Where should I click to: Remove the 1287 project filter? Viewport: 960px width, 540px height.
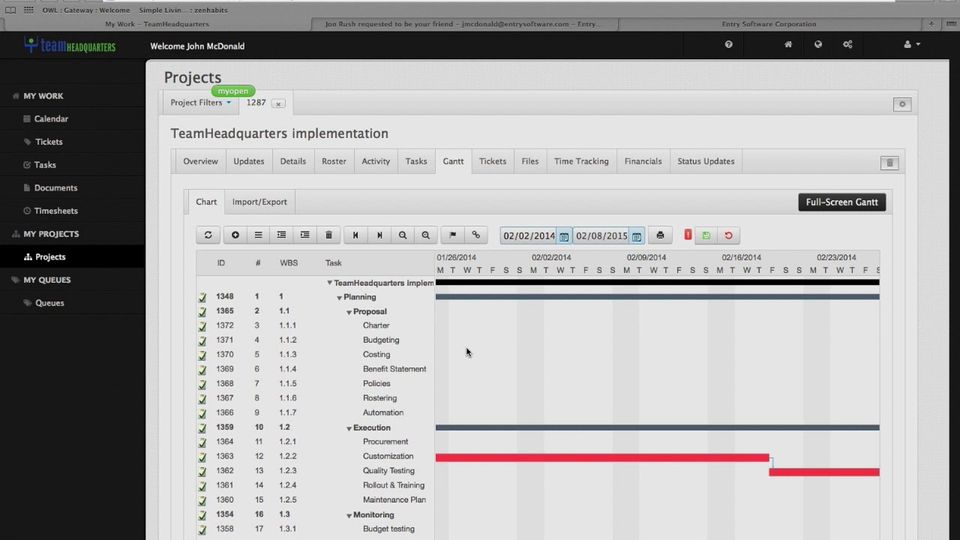point(279,104)
